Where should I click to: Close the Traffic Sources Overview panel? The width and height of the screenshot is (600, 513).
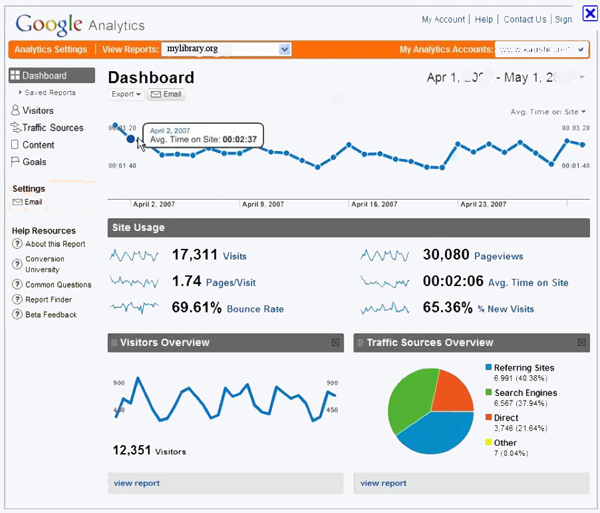pos(582,343)
